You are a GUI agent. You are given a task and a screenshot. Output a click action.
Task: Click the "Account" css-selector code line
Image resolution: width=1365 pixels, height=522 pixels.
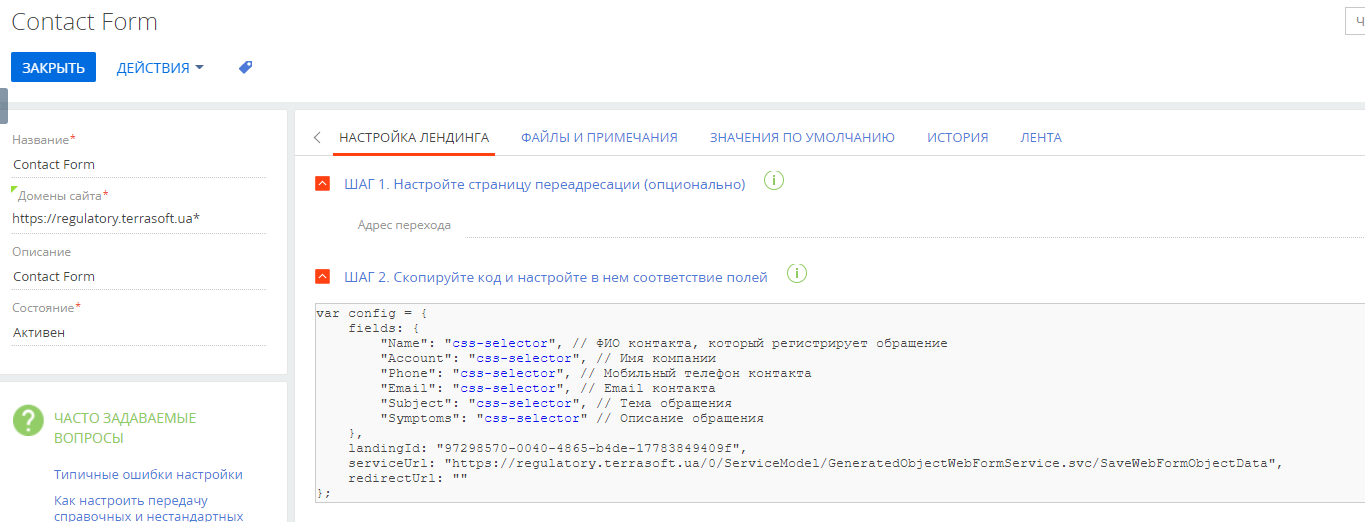(x=548, y=358)
